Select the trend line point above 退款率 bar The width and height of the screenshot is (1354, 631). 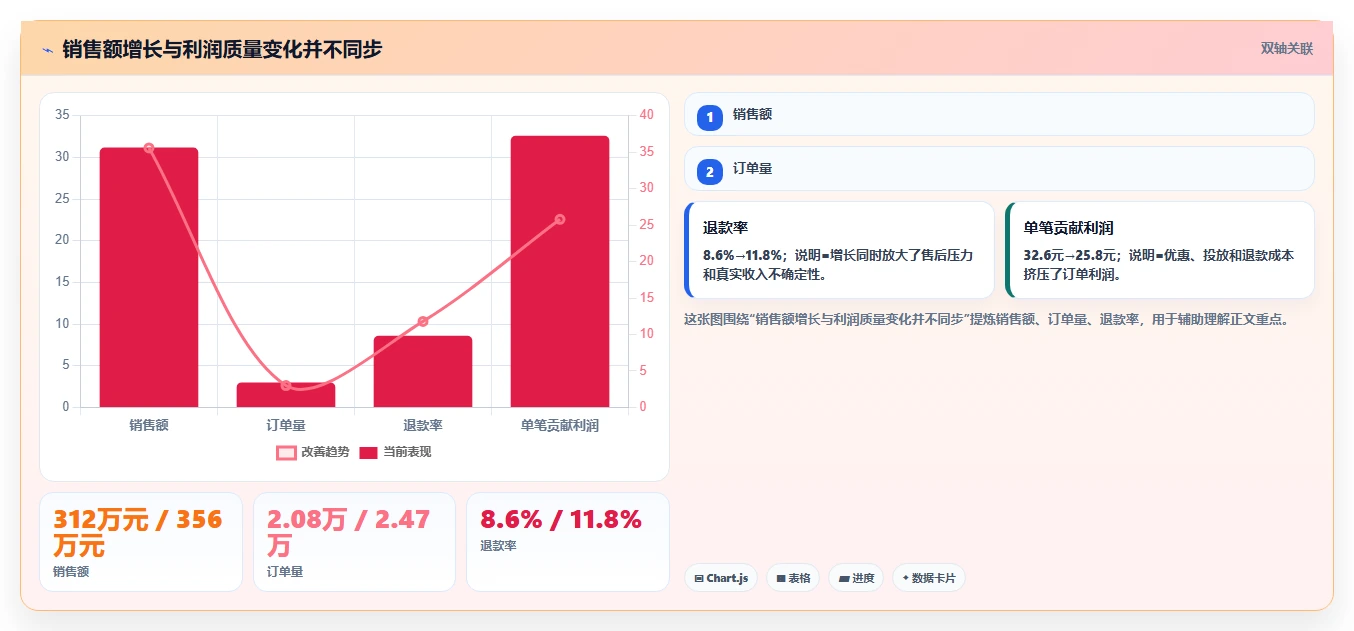(x=423, y=321)
